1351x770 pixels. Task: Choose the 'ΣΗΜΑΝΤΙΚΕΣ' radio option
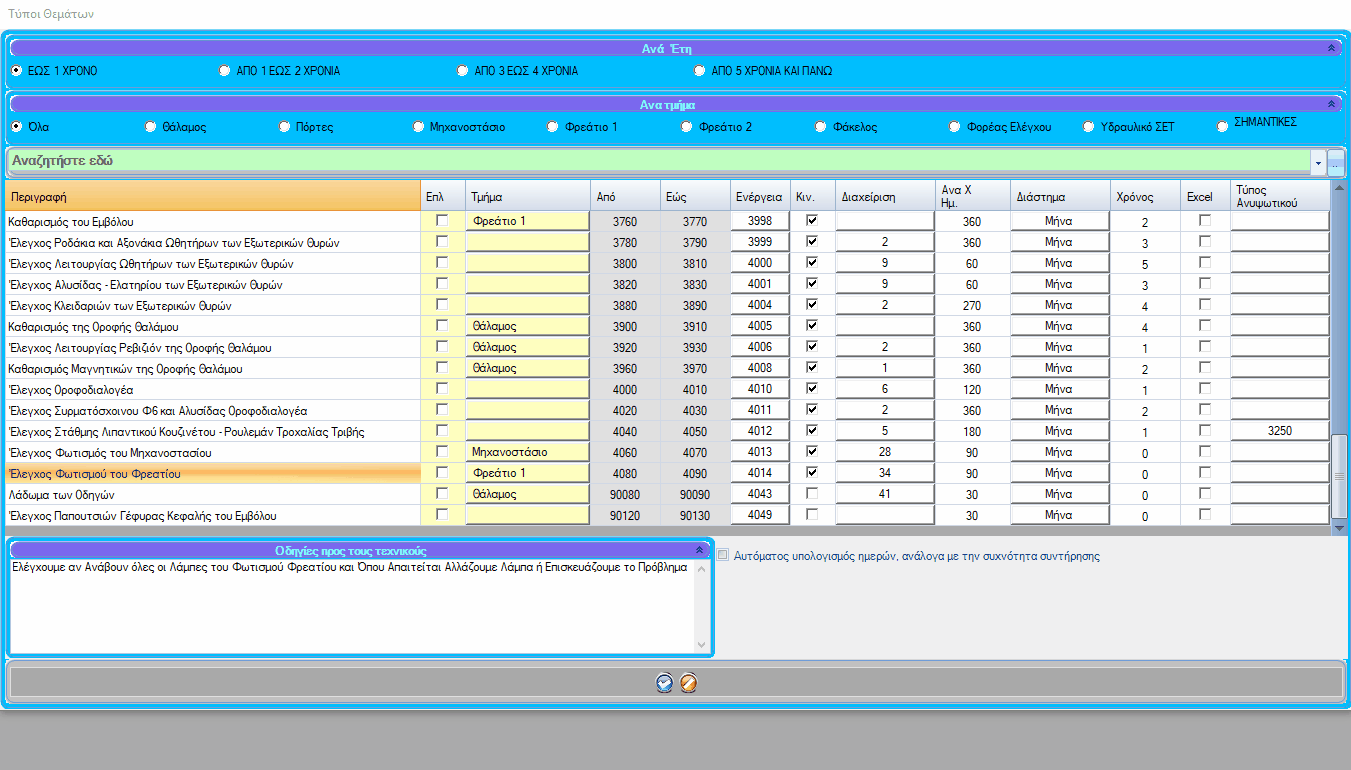pos(1222,126)
